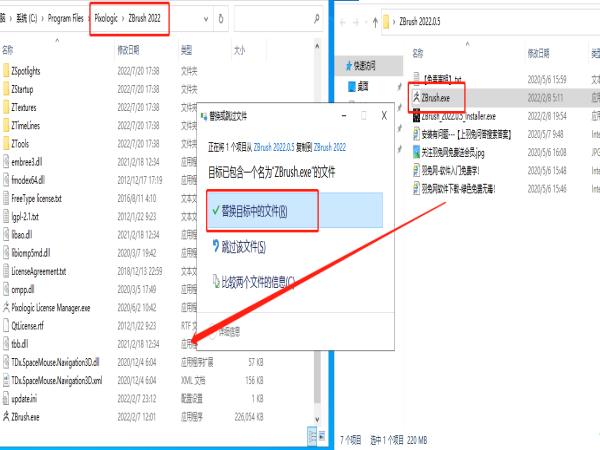Click the file icon of libao.dll
This screenshot has height=450, width=600.
click(6, 235)
